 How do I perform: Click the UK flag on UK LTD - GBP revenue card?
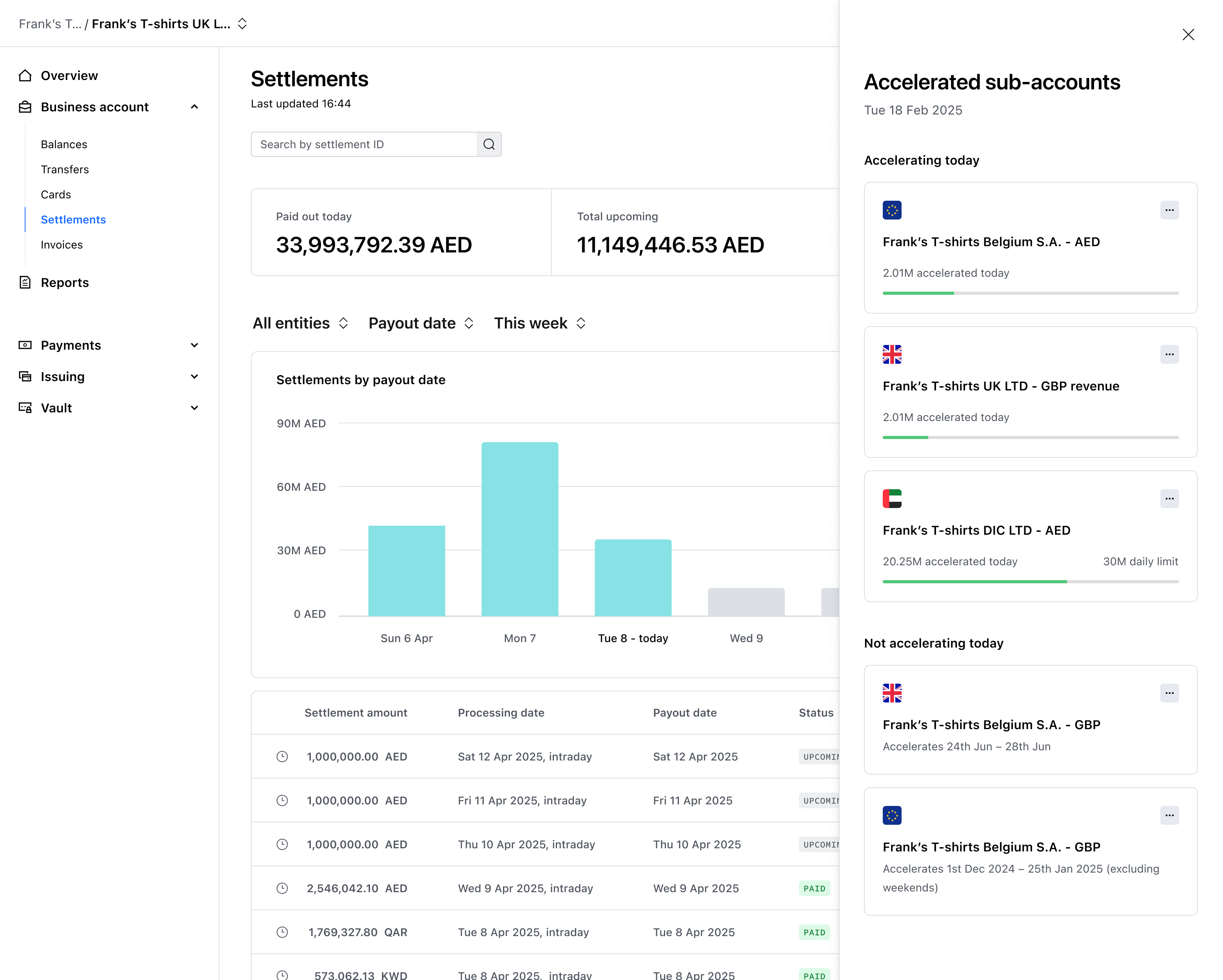point(892,354)
